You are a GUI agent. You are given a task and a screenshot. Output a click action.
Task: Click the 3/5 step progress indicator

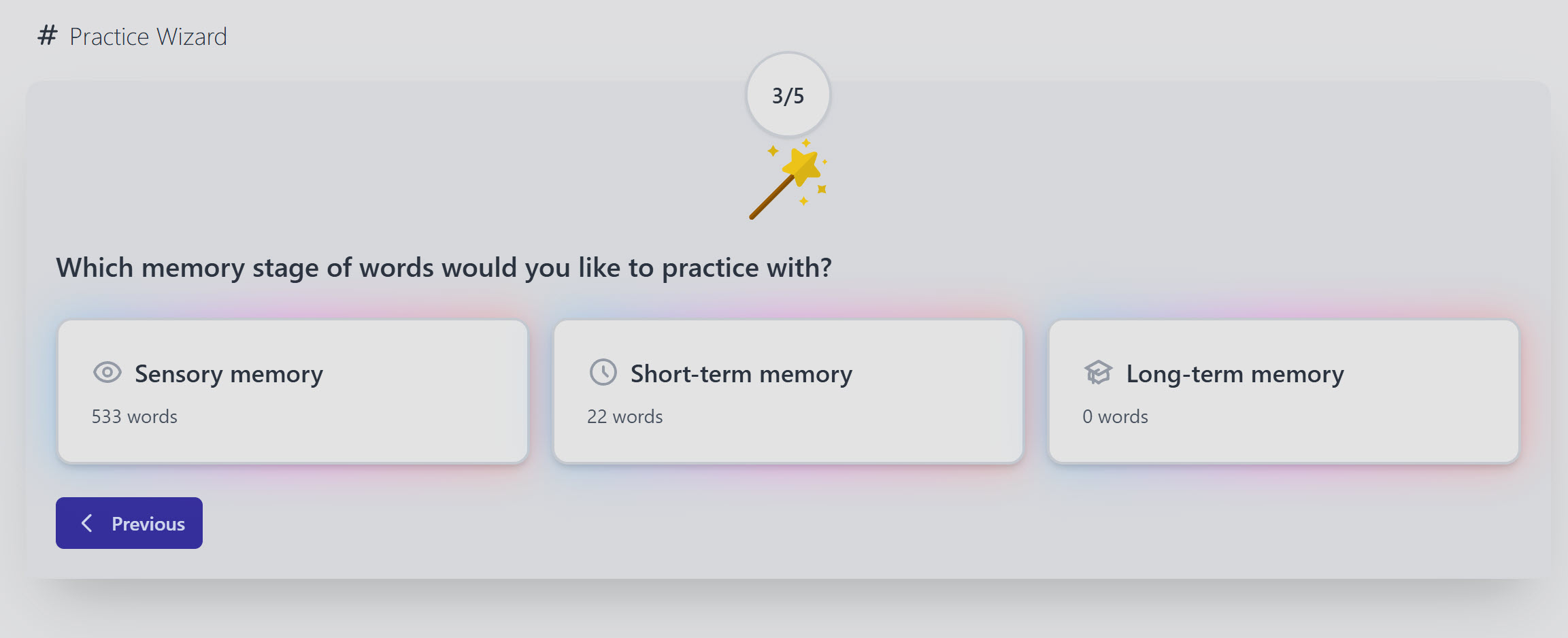tap(788, 95)
